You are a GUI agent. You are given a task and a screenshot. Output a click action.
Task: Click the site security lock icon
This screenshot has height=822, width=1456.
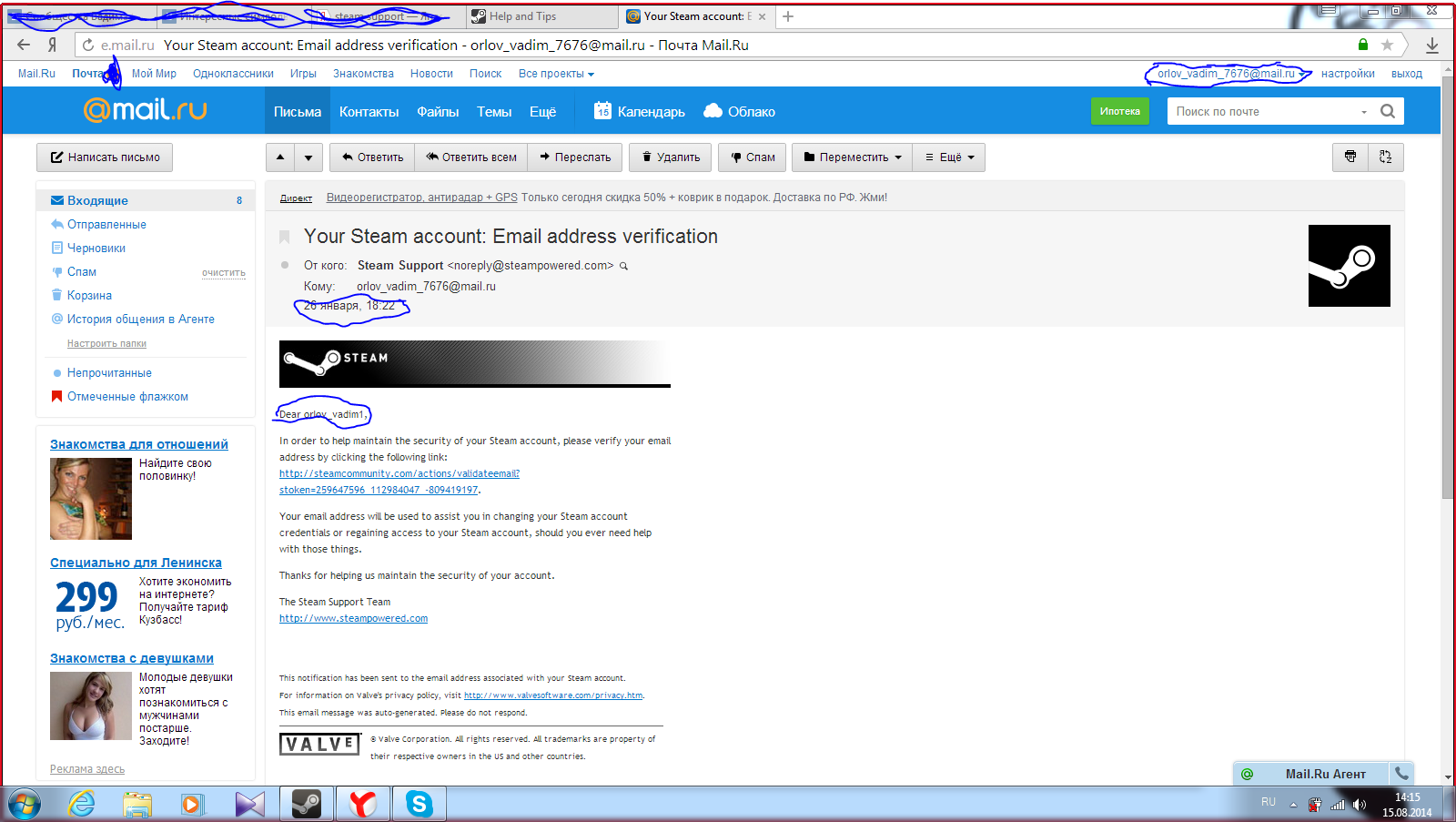point(1363,45)
